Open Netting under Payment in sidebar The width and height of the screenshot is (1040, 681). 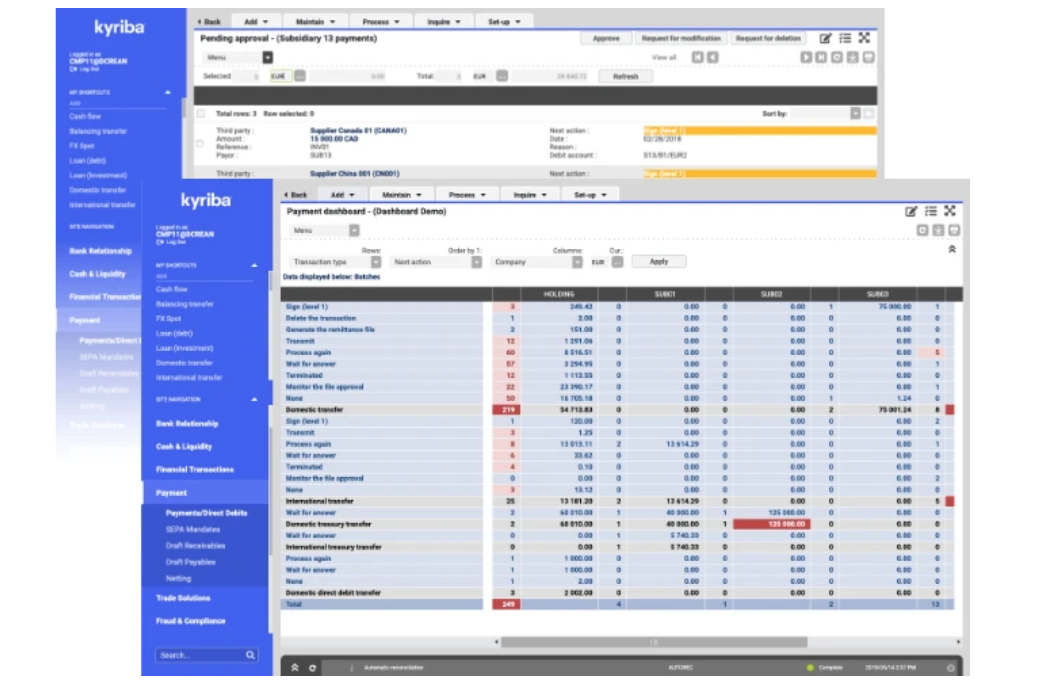pyautogui.click(x=178, y=578)
